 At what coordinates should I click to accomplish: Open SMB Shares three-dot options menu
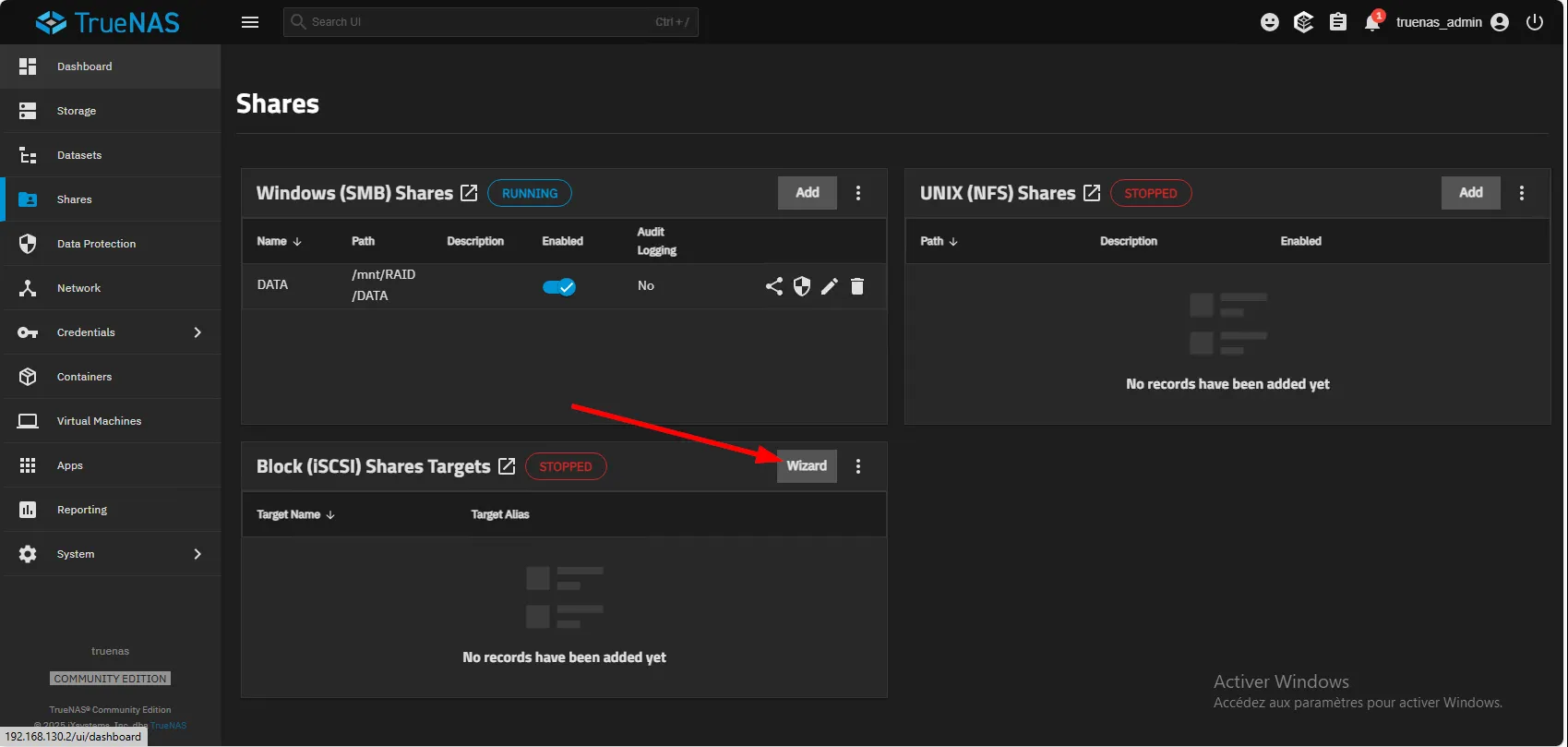point(858,193)
